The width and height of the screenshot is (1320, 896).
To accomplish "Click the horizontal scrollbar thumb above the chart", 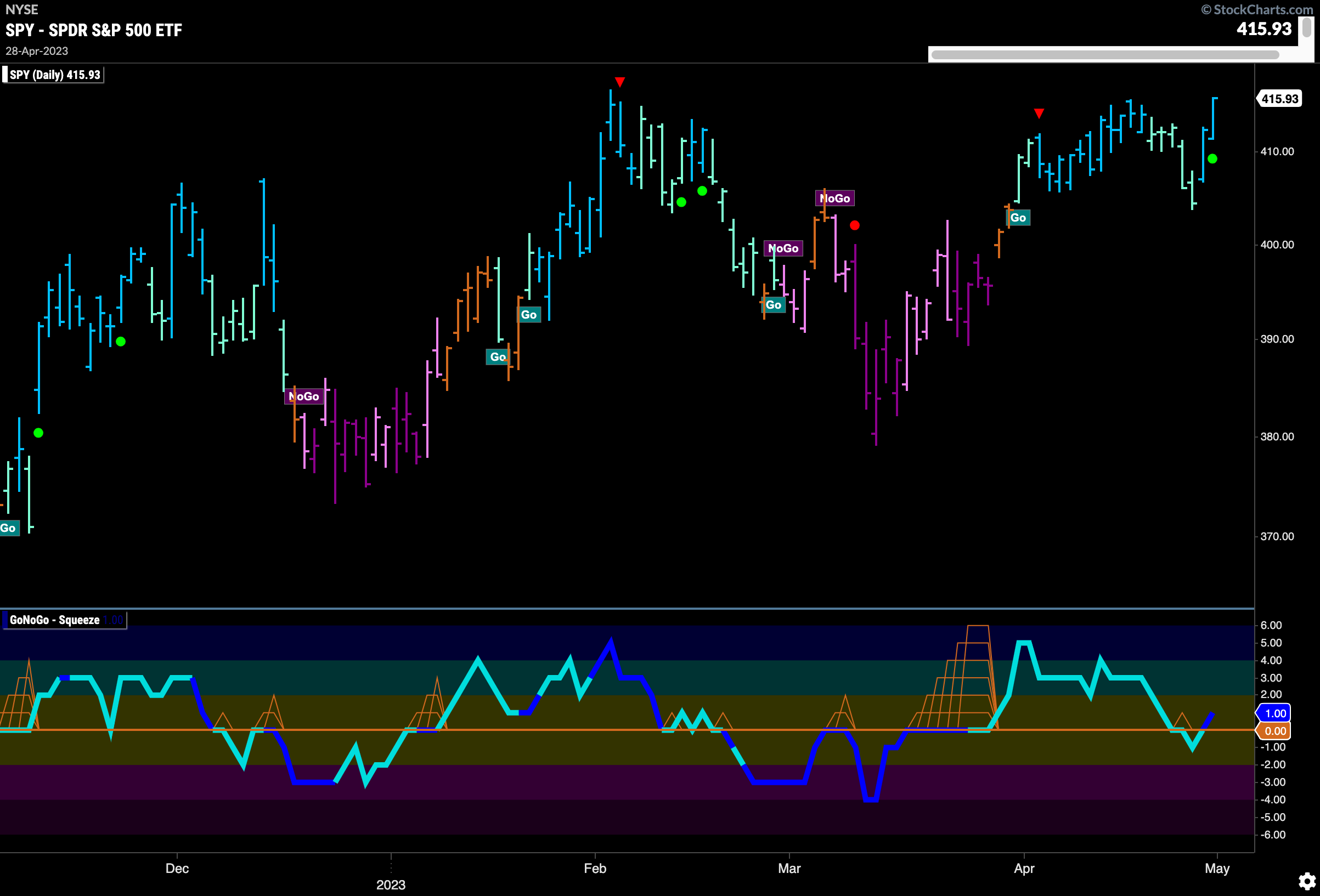I will 1105,54.
